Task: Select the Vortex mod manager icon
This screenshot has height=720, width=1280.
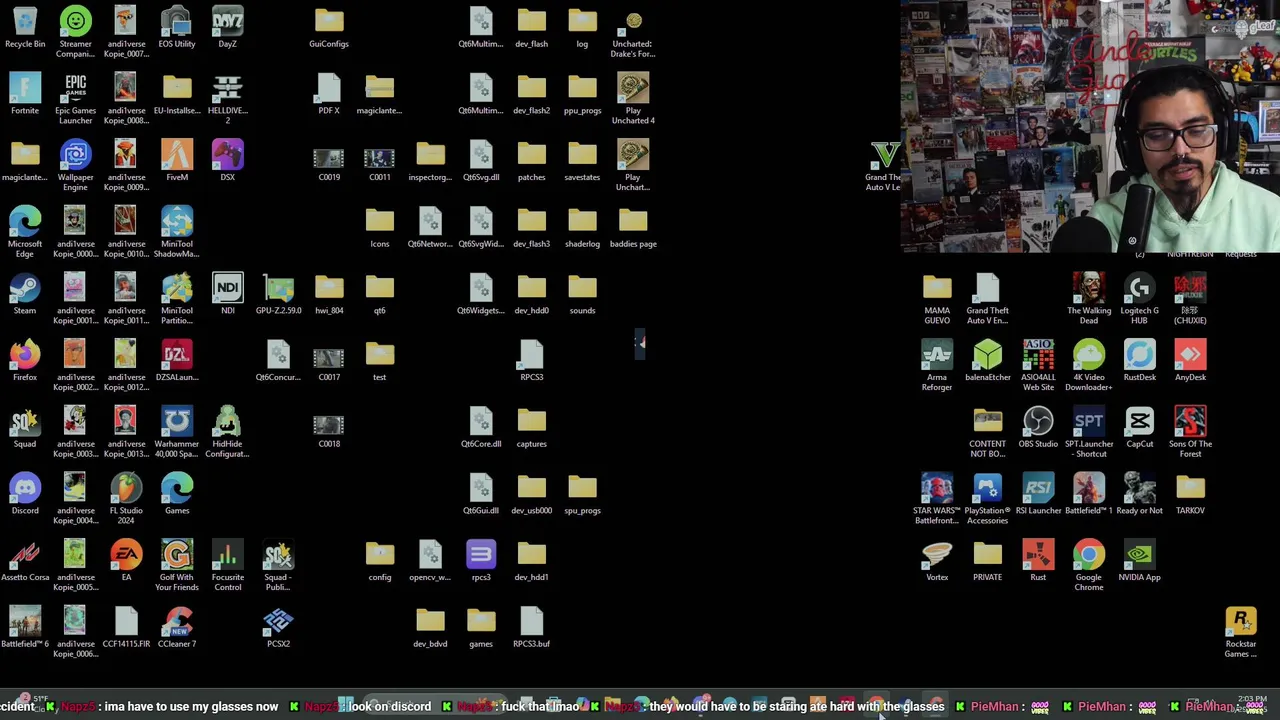Action: click(x=937, y=561)
